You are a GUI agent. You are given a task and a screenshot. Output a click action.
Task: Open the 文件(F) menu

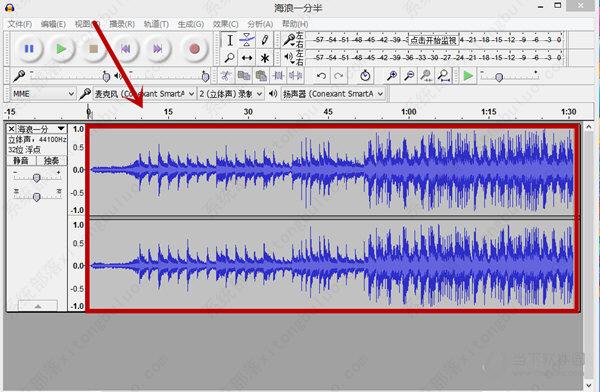coord(20,24)
